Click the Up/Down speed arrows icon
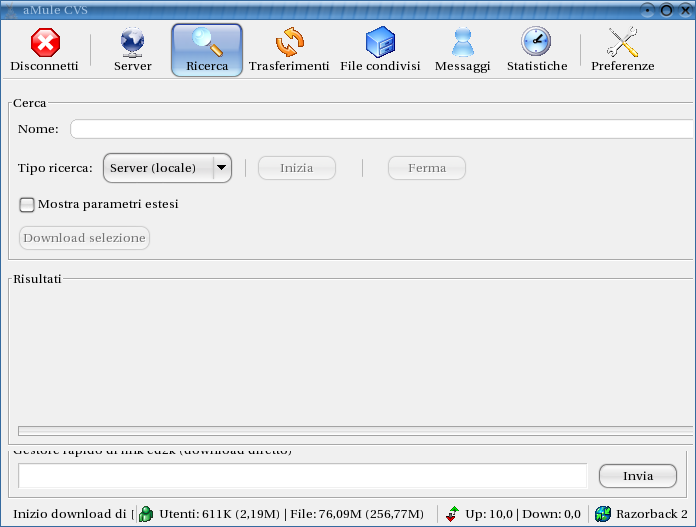 (453, 514)
